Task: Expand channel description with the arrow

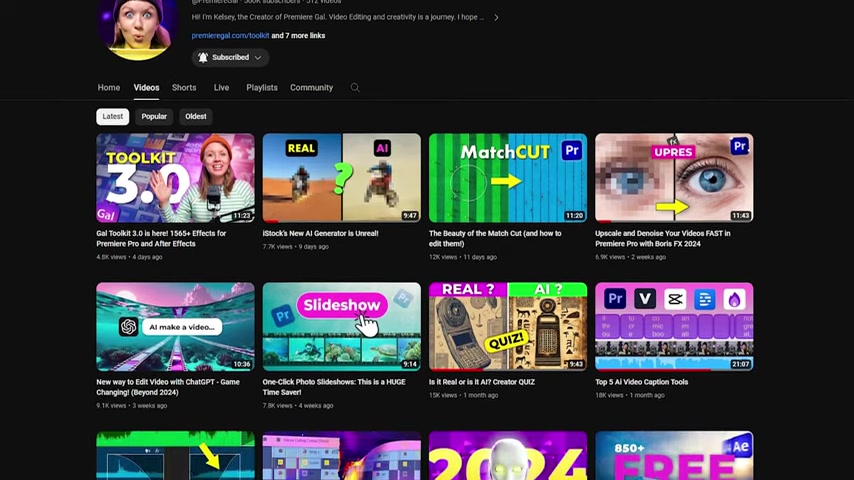Action: click(x=496, y=17)
